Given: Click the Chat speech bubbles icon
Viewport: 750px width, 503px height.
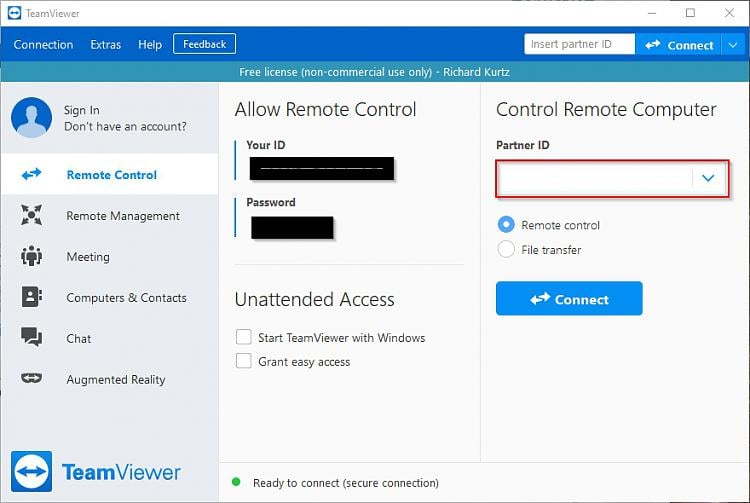Looking at the screenshot, I should point(32,337).
